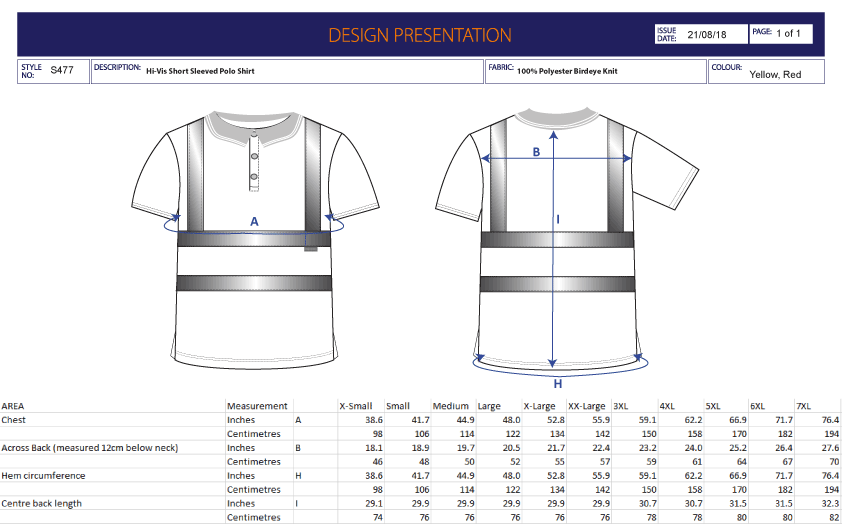
Task: Select the '5XL' size header
Action: click(713, 406)
